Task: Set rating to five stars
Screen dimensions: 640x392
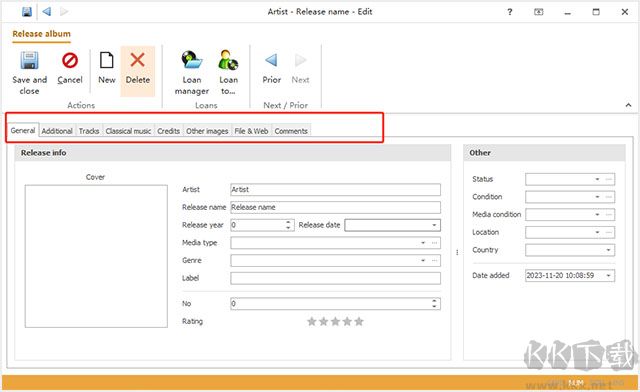Action: pos(359,322)
